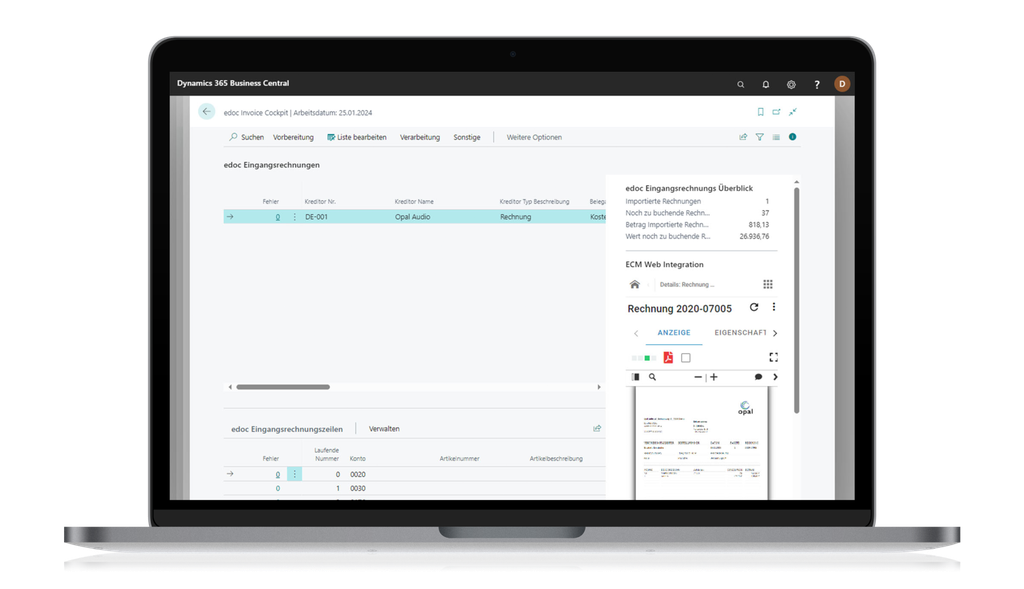Click Liste bearbeiten

pyautogui.click(x=357, y=137)
